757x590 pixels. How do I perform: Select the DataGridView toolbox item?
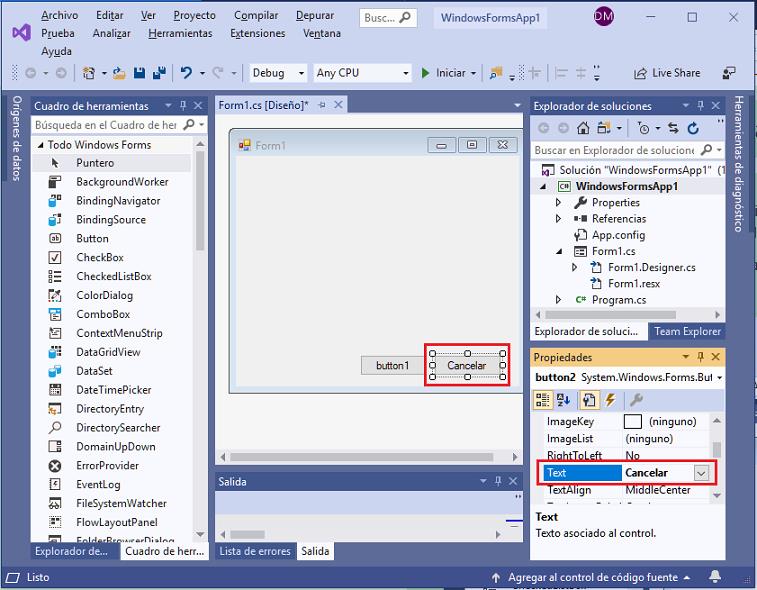pyautogui.click(x=108, y=352)
